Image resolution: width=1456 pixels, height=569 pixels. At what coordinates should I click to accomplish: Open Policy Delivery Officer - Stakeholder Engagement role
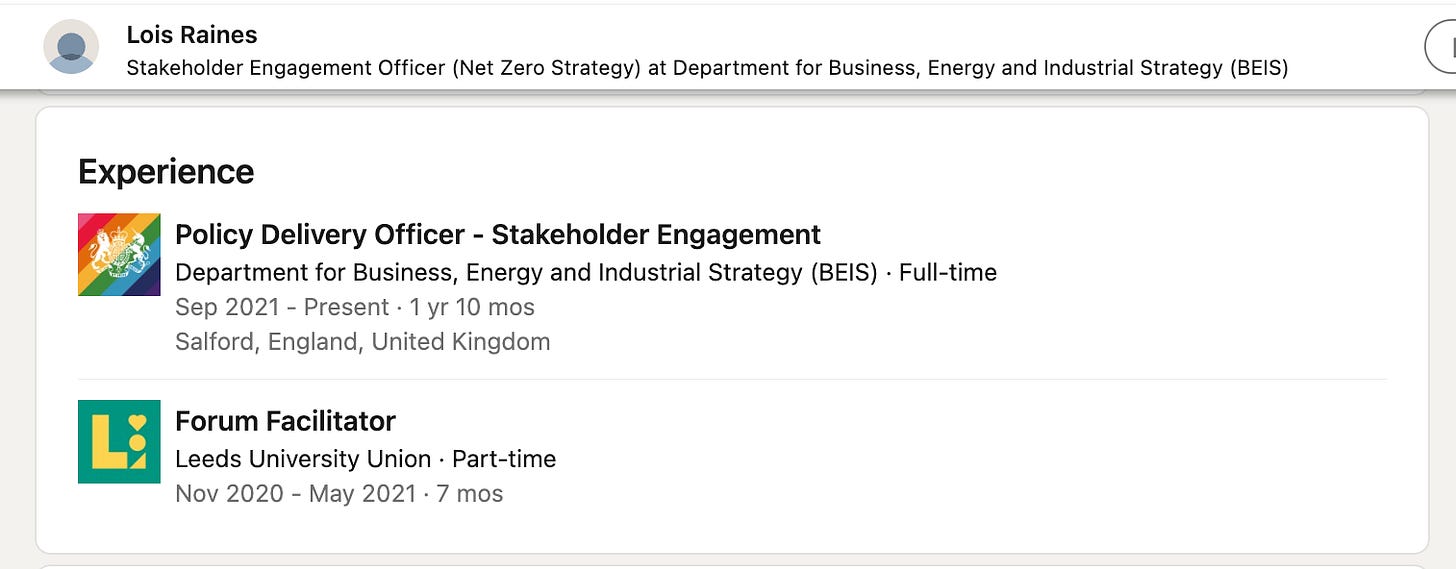pyautogui.click(x=498, y=235)
